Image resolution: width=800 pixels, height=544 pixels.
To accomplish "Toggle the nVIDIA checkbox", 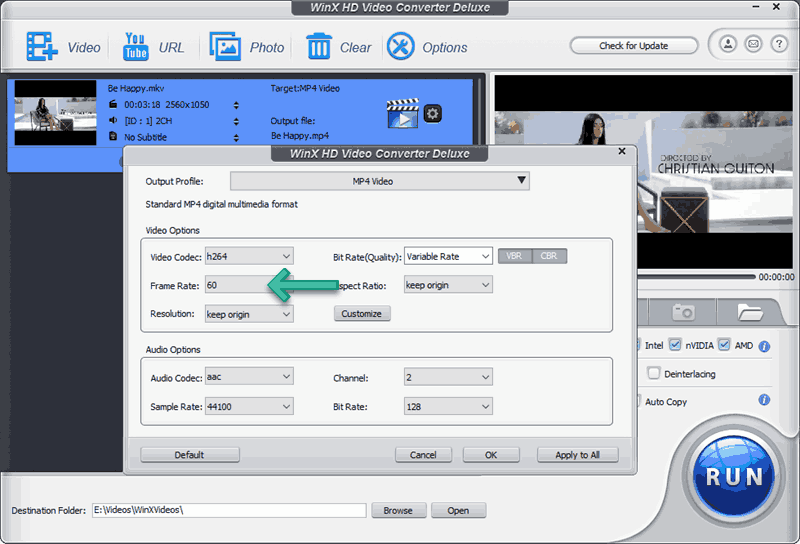I will pos(674,345).
